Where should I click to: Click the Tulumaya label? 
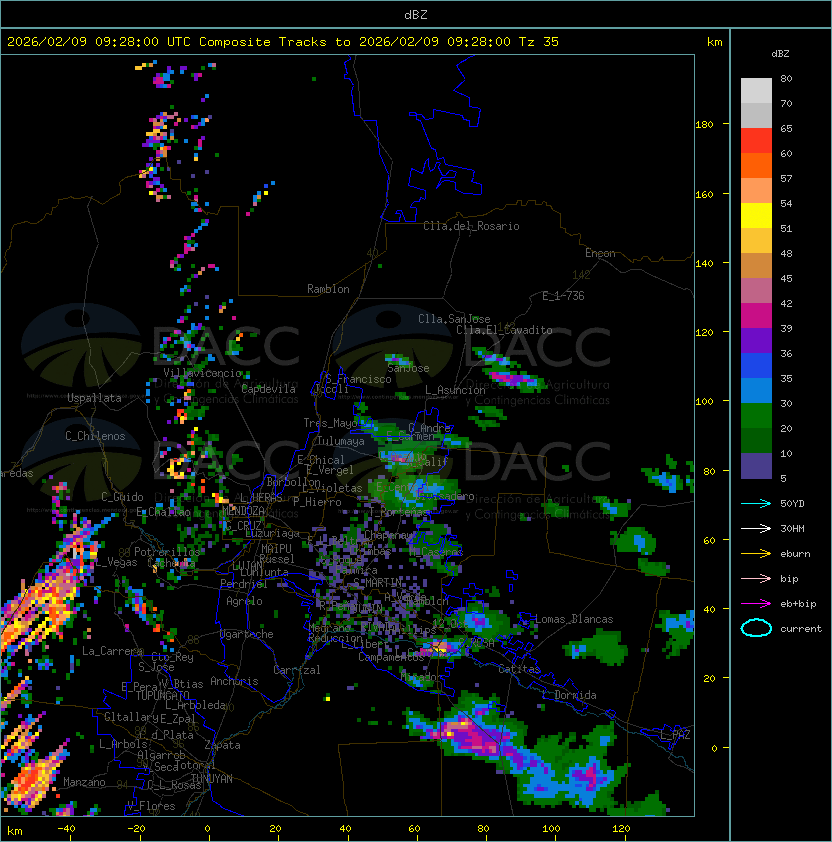(341, 441)
